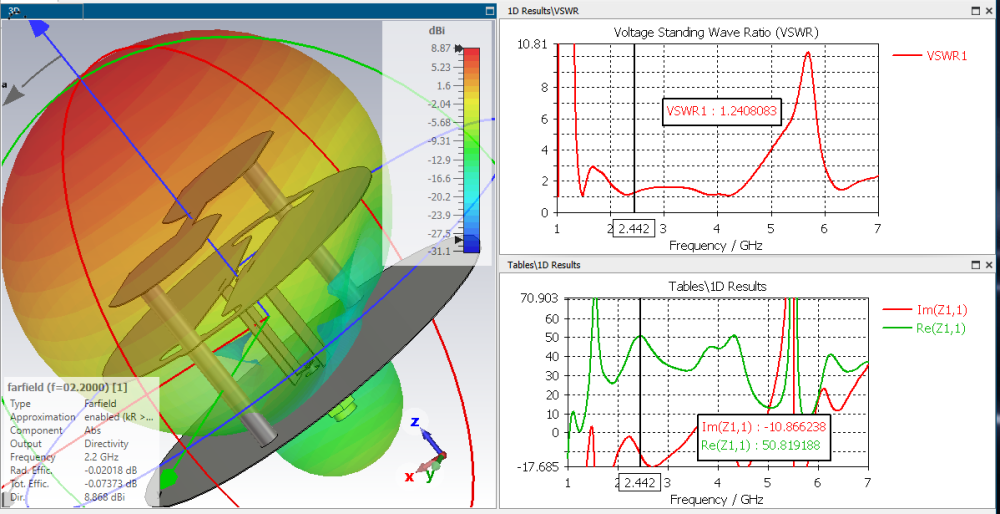Click the y axis label of triad
Screen dimensions: 1000x514
coord(430,474)
